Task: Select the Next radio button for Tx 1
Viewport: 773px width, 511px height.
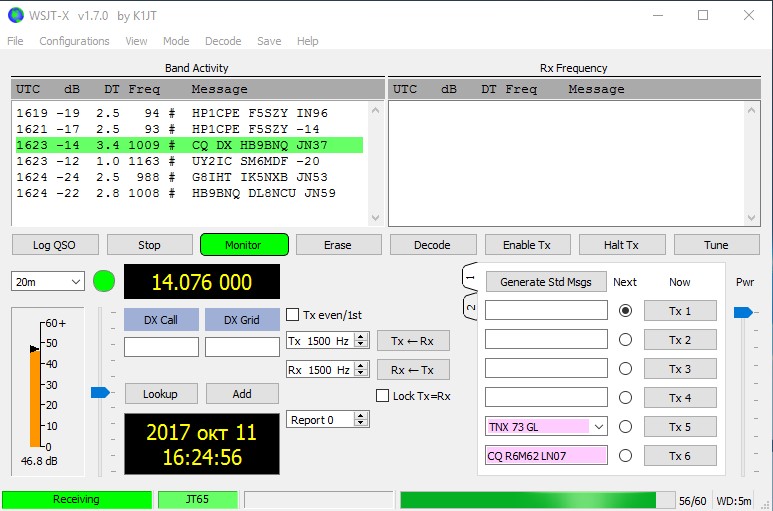Action: pos(625,310)
